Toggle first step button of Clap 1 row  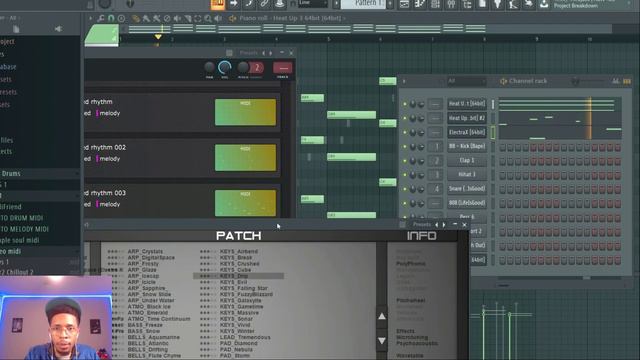click(x=502, y=161)
